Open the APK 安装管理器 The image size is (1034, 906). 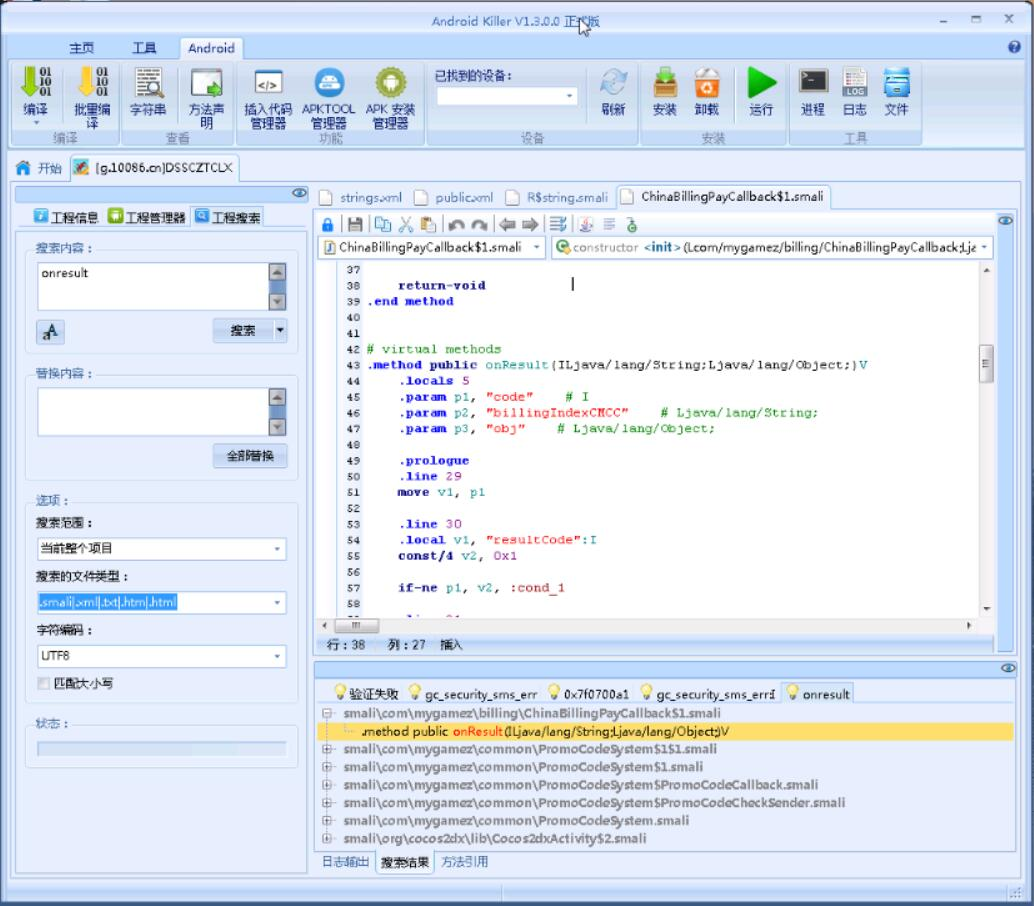390,97
